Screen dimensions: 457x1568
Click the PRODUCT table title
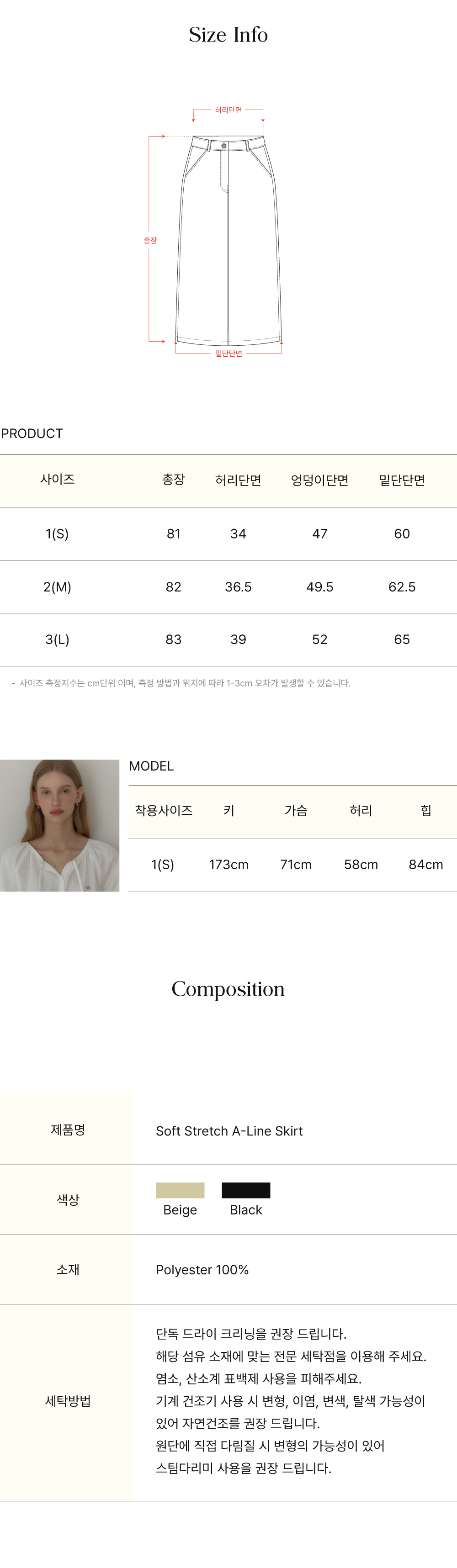click(x=32, y=433)
